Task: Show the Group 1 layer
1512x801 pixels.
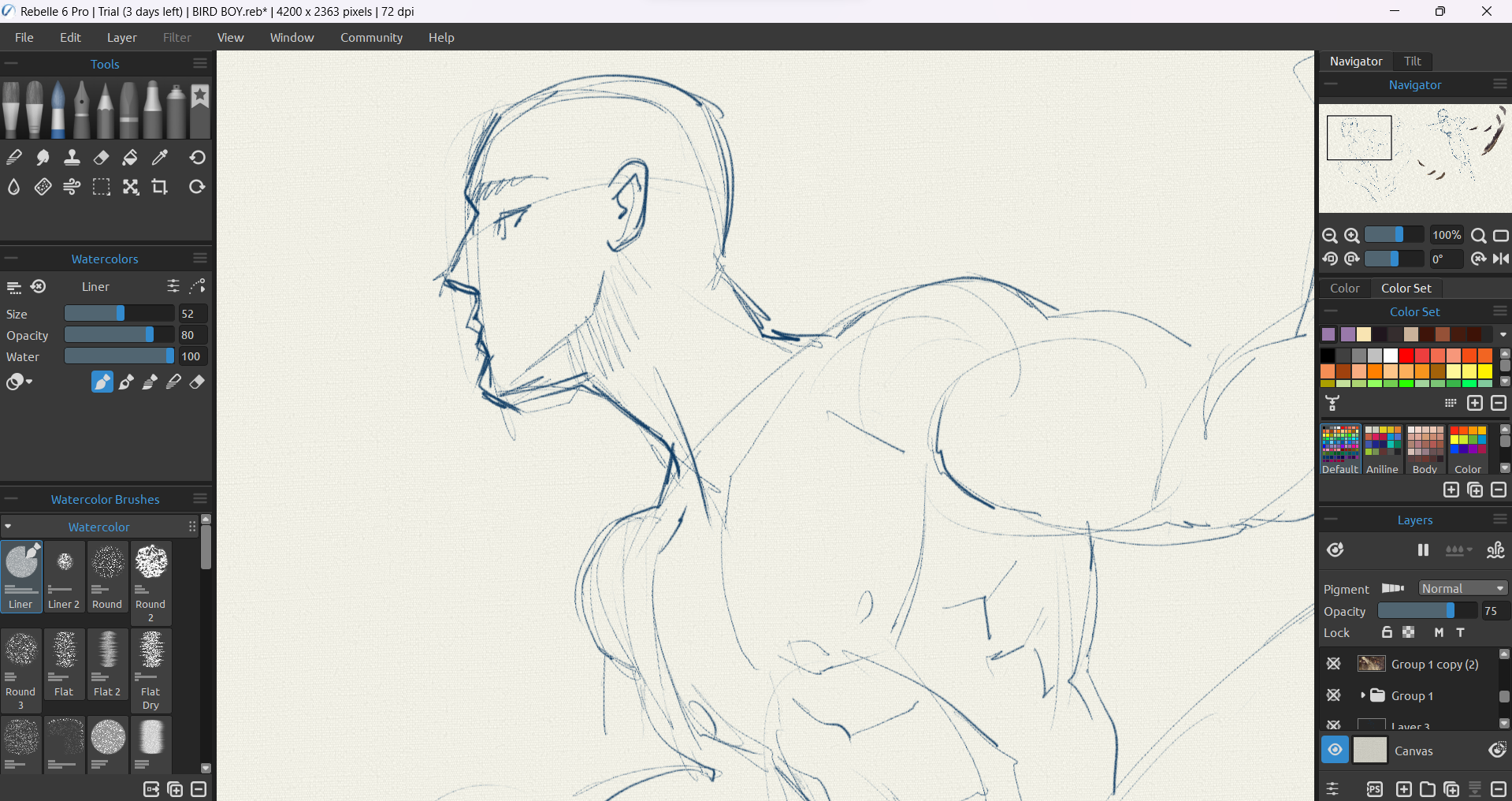Action: tap(1333, 695)
